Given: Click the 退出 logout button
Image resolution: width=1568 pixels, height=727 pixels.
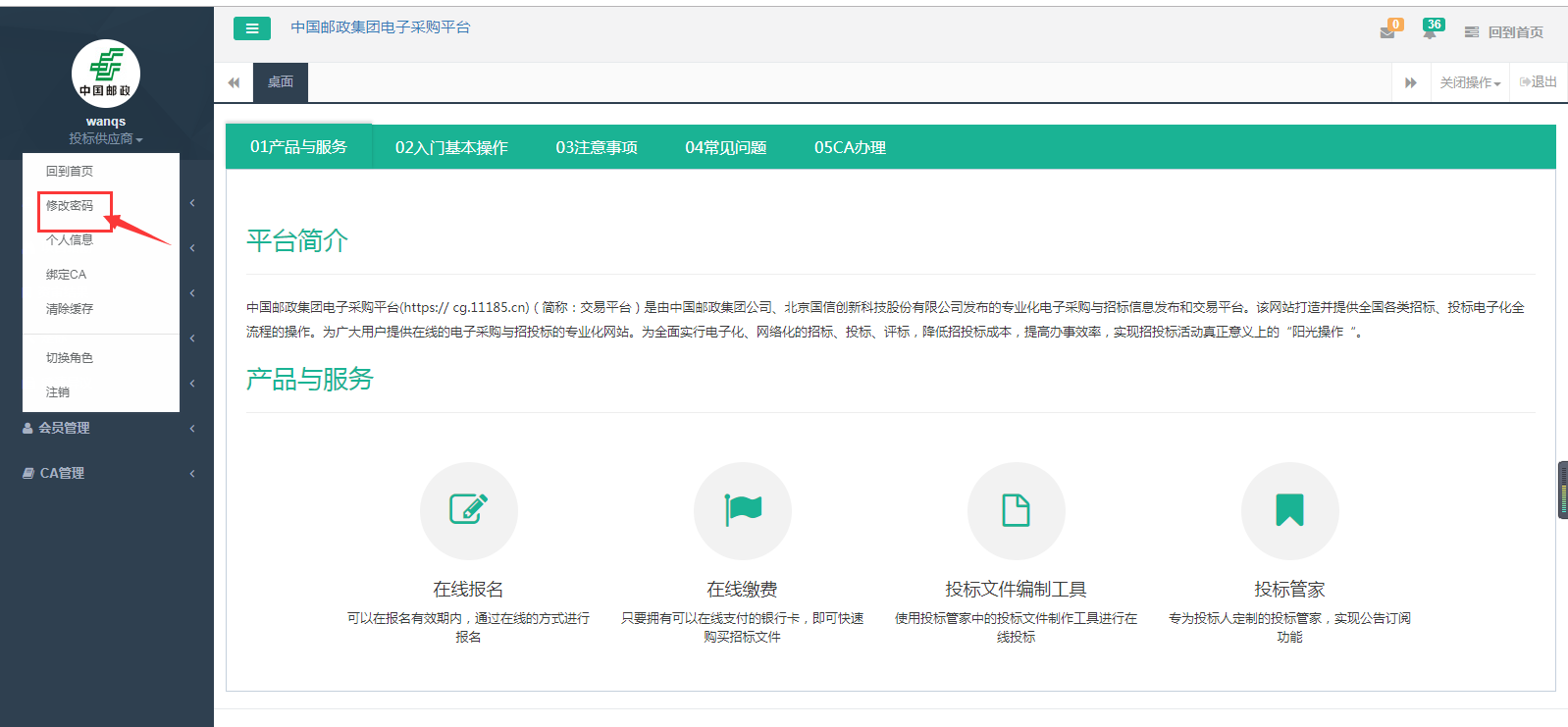Looking at the screenshot, I should [1539, 82].
